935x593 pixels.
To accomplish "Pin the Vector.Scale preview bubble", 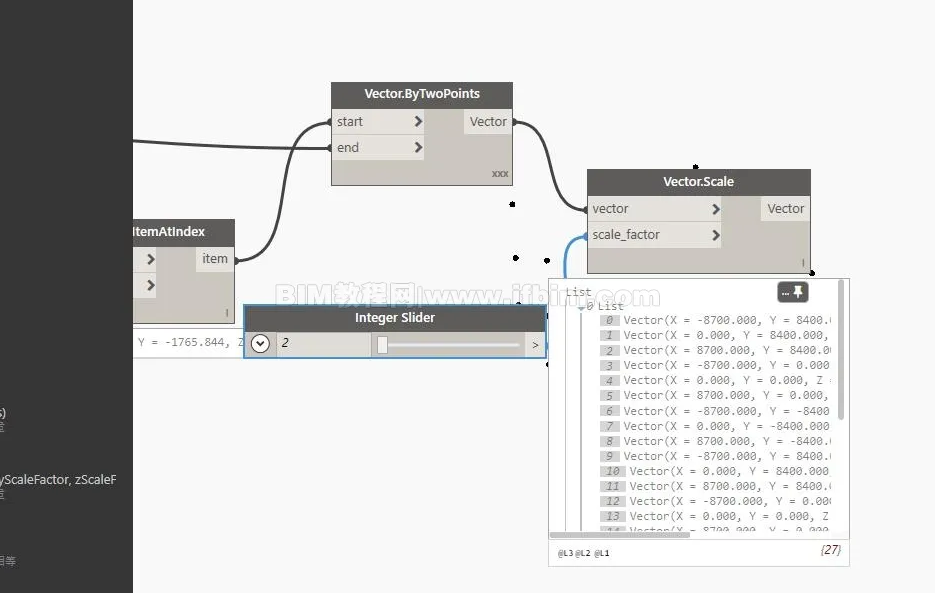I will point(798,292).
